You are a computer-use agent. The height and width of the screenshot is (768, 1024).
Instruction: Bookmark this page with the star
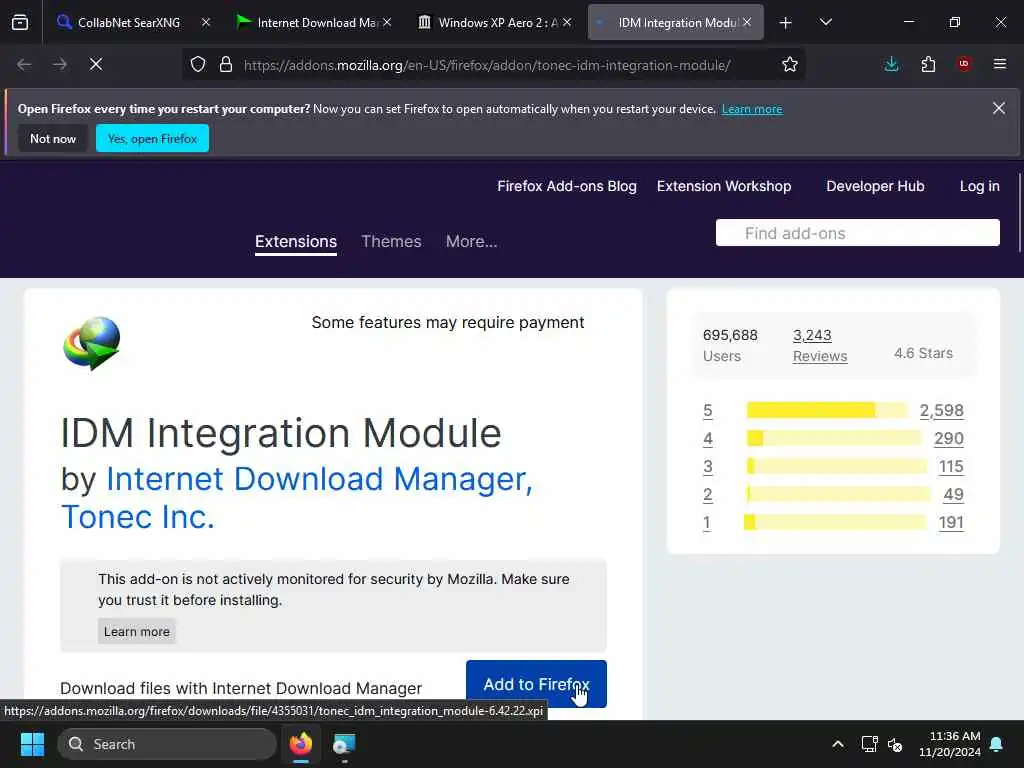tap(790, 65)
